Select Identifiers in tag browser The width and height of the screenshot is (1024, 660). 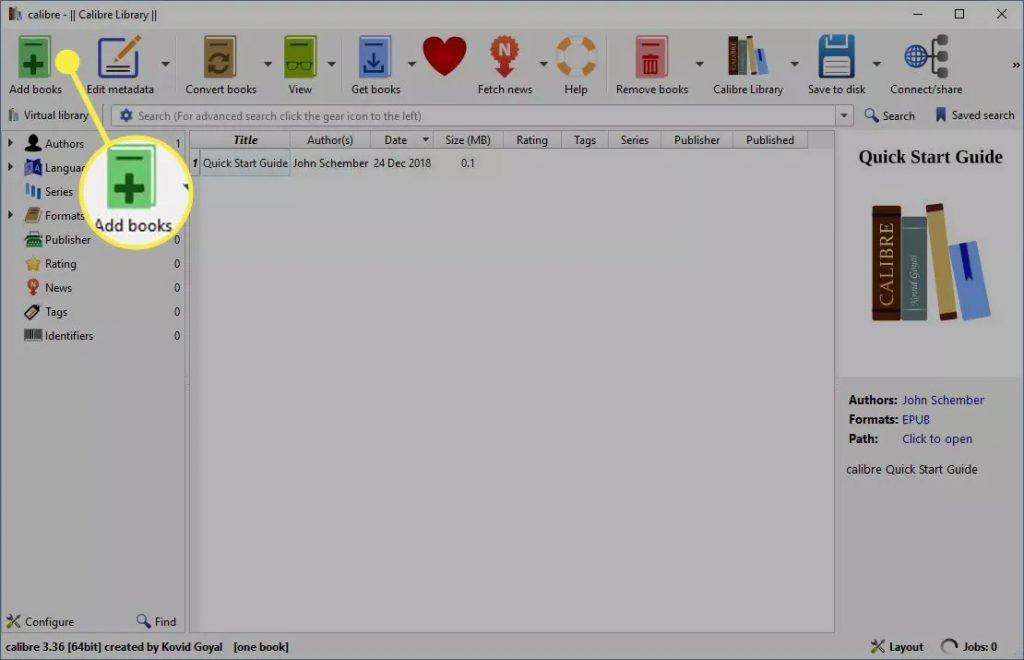69,336
